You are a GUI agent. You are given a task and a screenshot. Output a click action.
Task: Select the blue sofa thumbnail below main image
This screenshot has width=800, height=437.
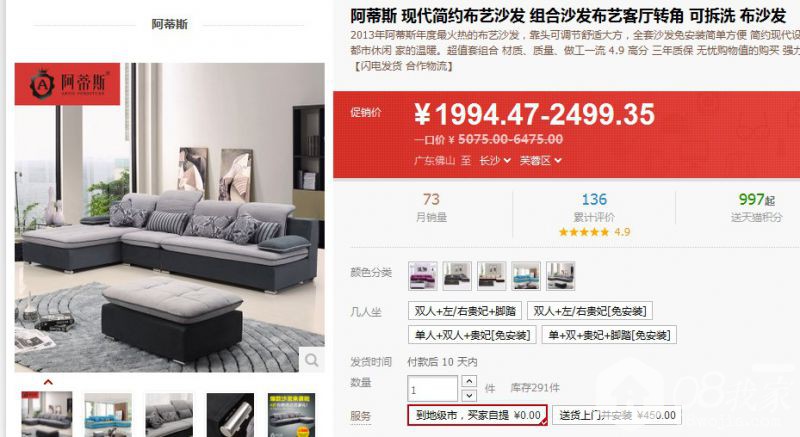pos(108,415)
